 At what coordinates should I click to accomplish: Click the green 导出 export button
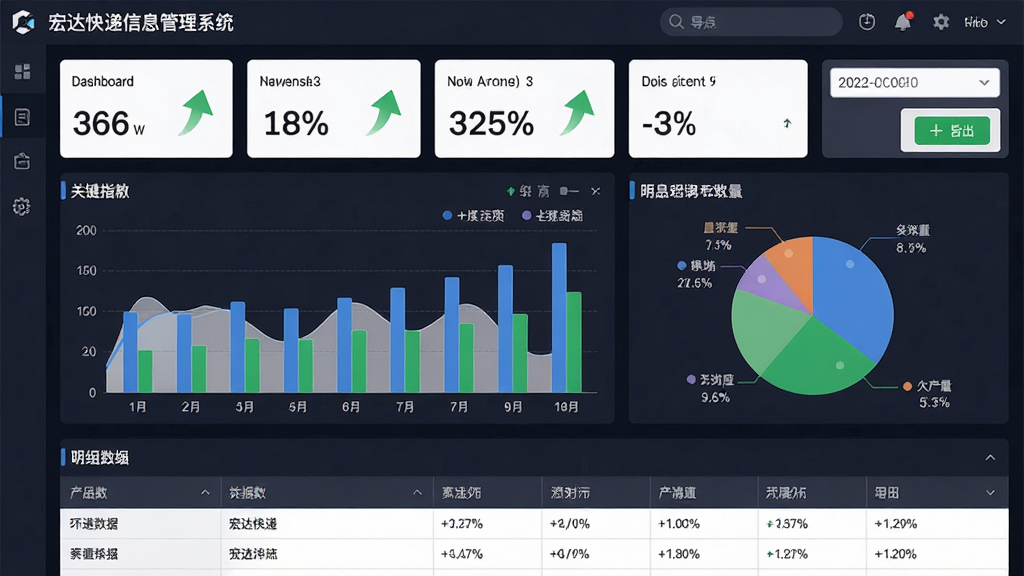point(952,131)
